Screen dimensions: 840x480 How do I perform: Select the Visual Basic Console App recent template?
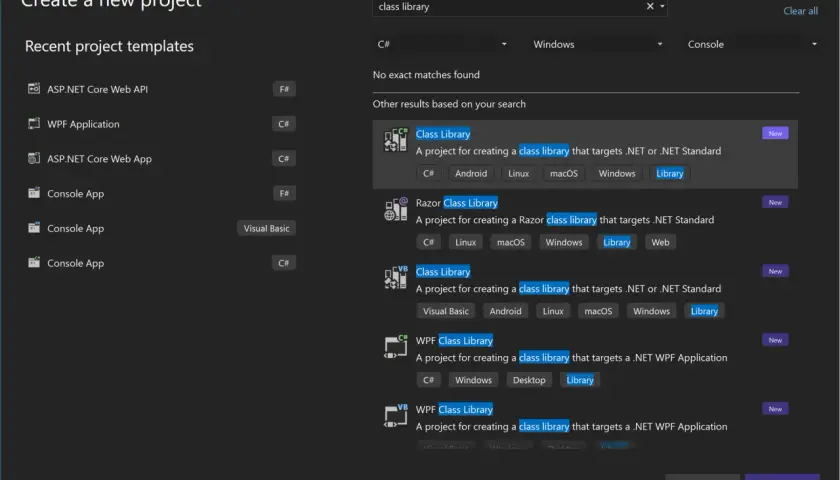click(x=161, y=228)
